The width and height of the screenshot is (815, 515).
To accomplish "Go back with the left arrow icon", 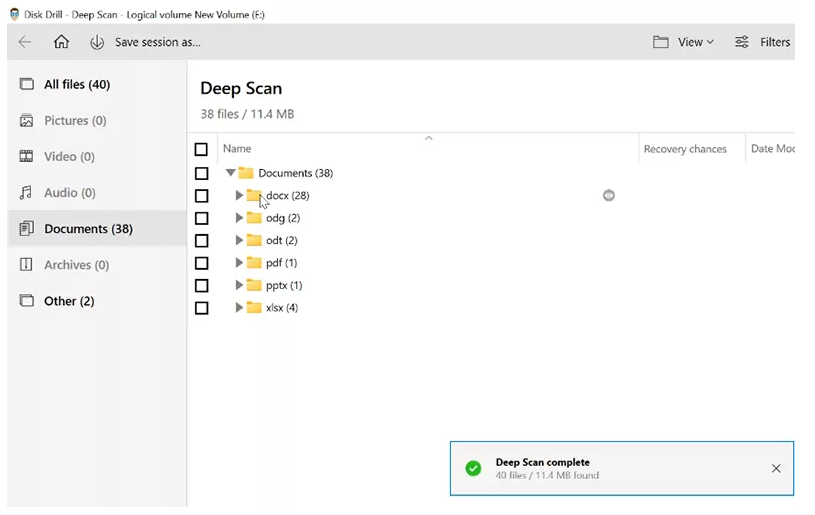I will click(24, 42).
